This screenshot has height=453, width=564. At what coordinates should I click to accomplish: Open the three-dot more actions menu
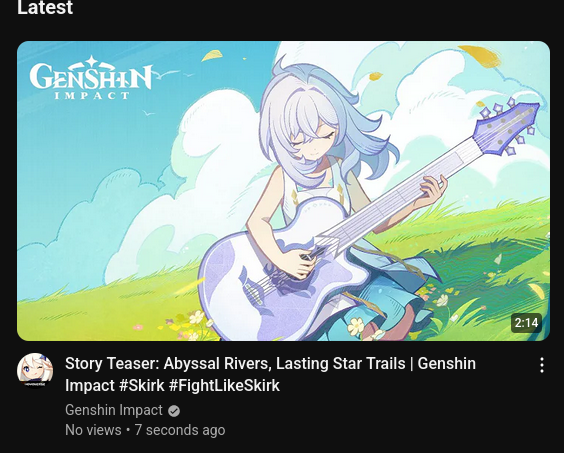(542, 365)
